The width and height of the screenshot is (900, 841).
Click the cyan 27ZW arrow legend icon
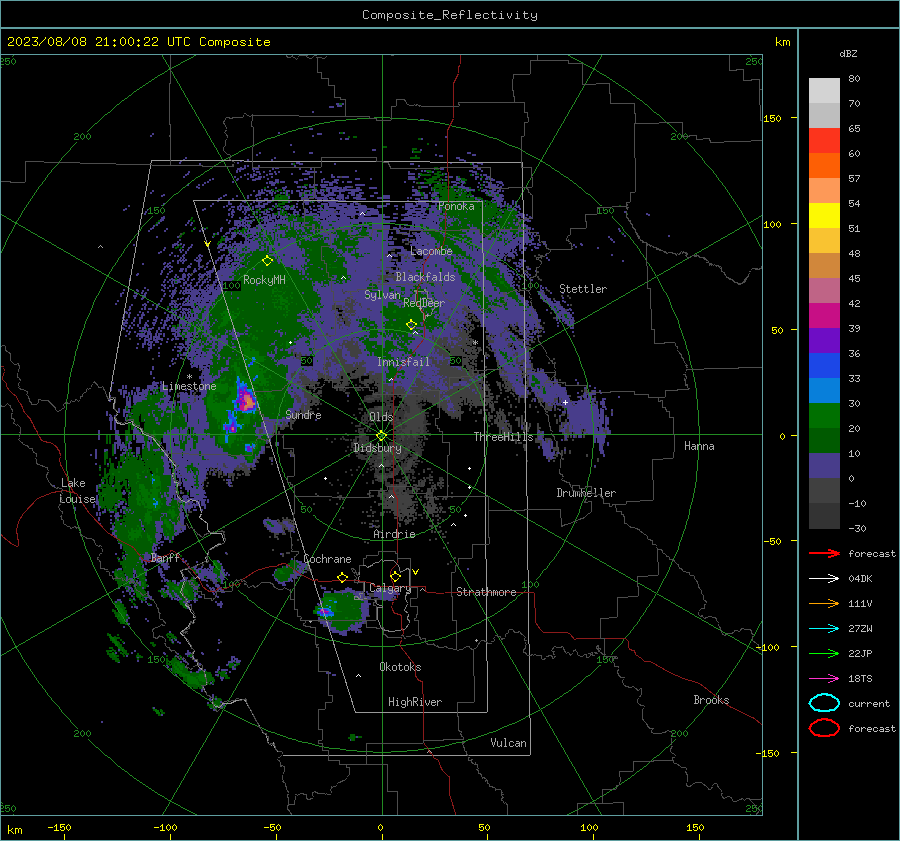[x=824, y=629]
